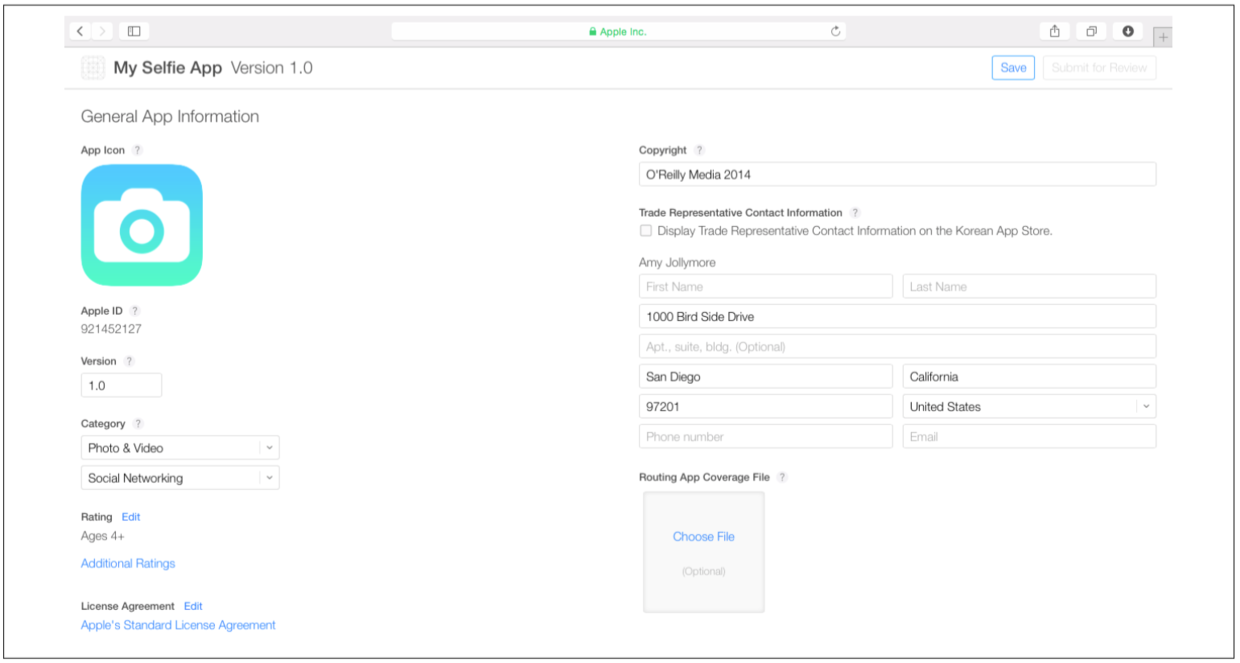Toggle the Safari sidebar icon
The image size is (1240, 663).
click(x=133, y=32)
